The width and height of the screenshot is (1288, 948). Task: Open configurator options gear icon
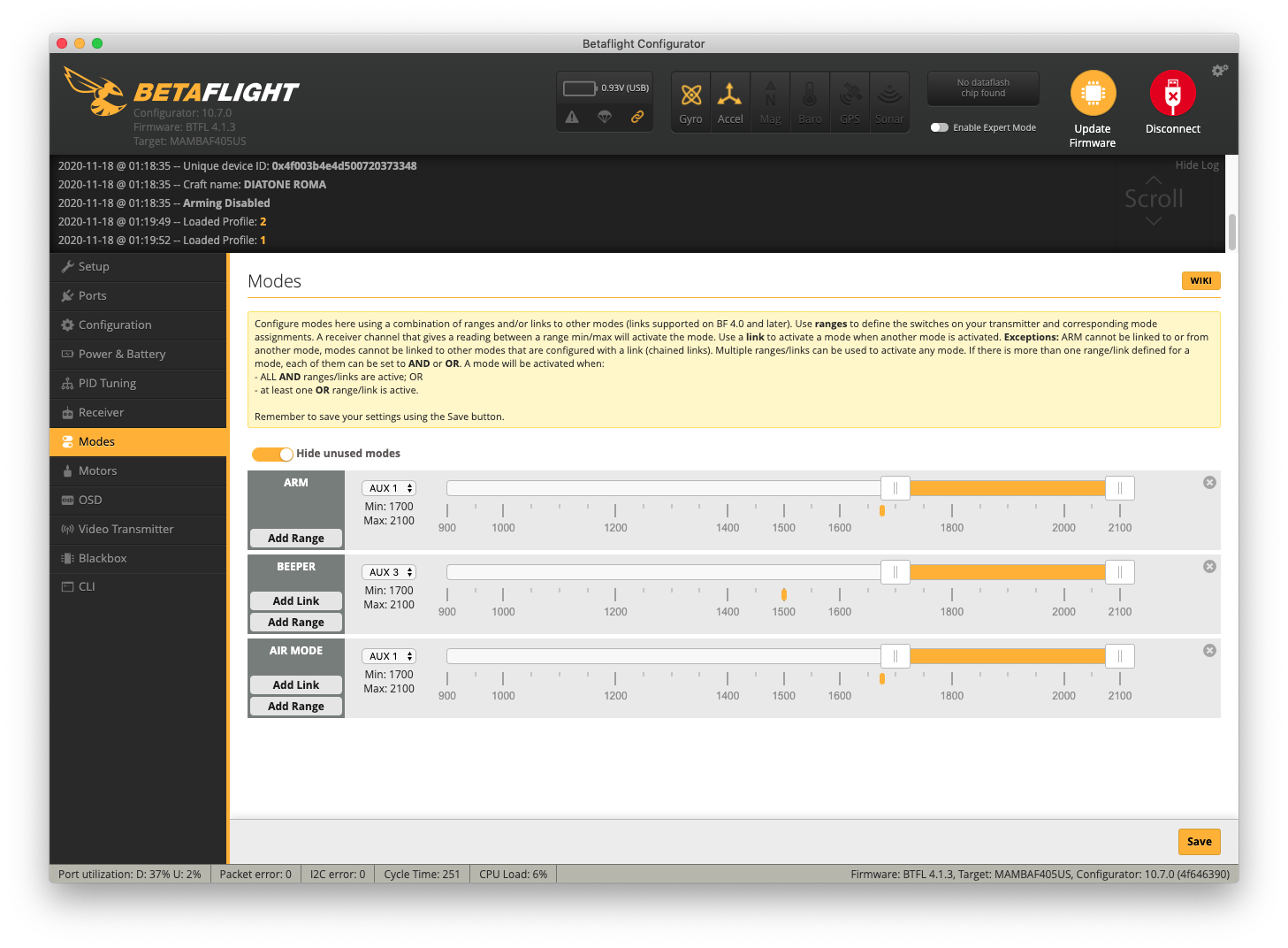pyautogui.click(x=1220, y=70)
